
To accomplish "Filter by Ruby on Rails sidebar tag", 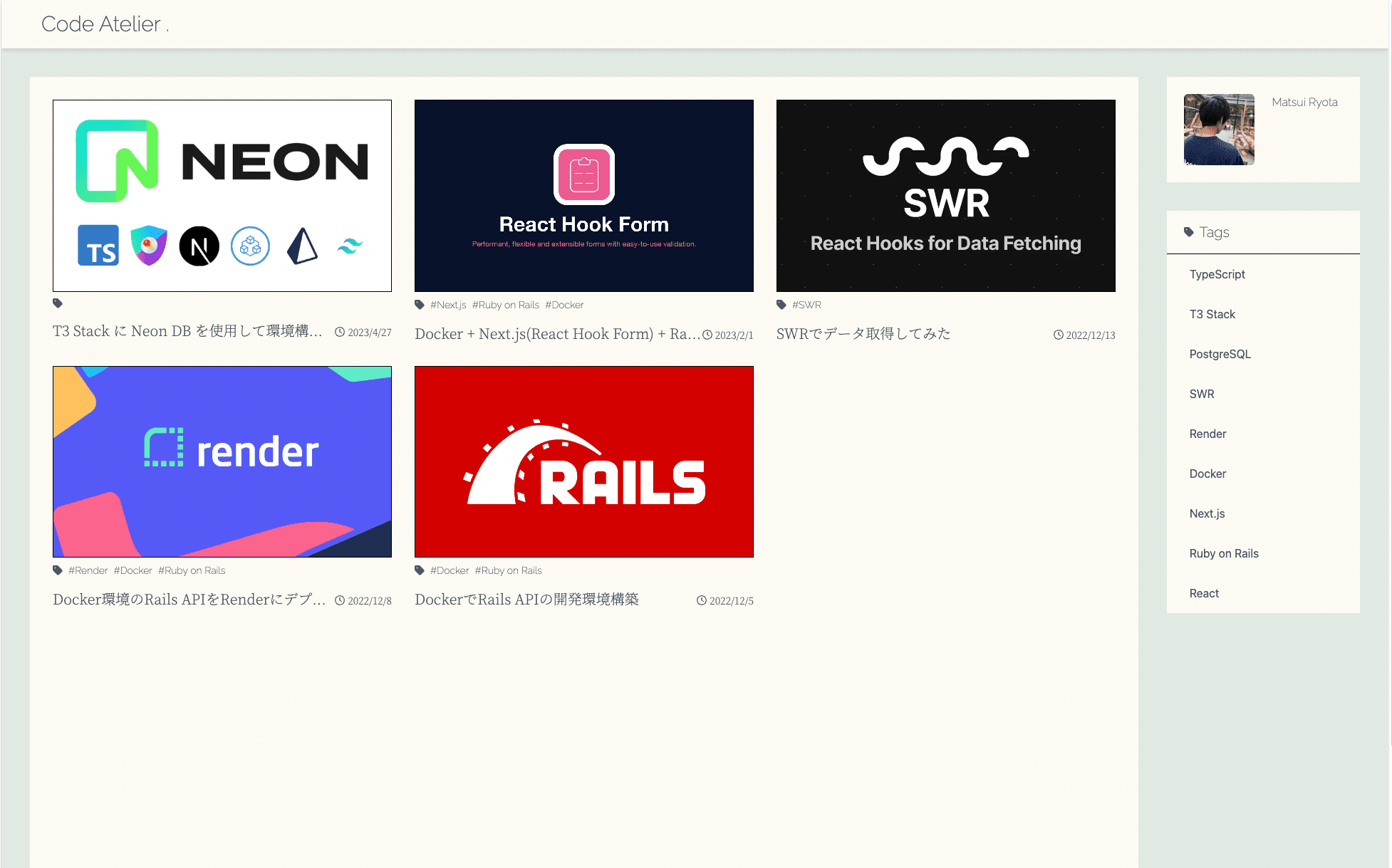I will tap(1223, 553).
